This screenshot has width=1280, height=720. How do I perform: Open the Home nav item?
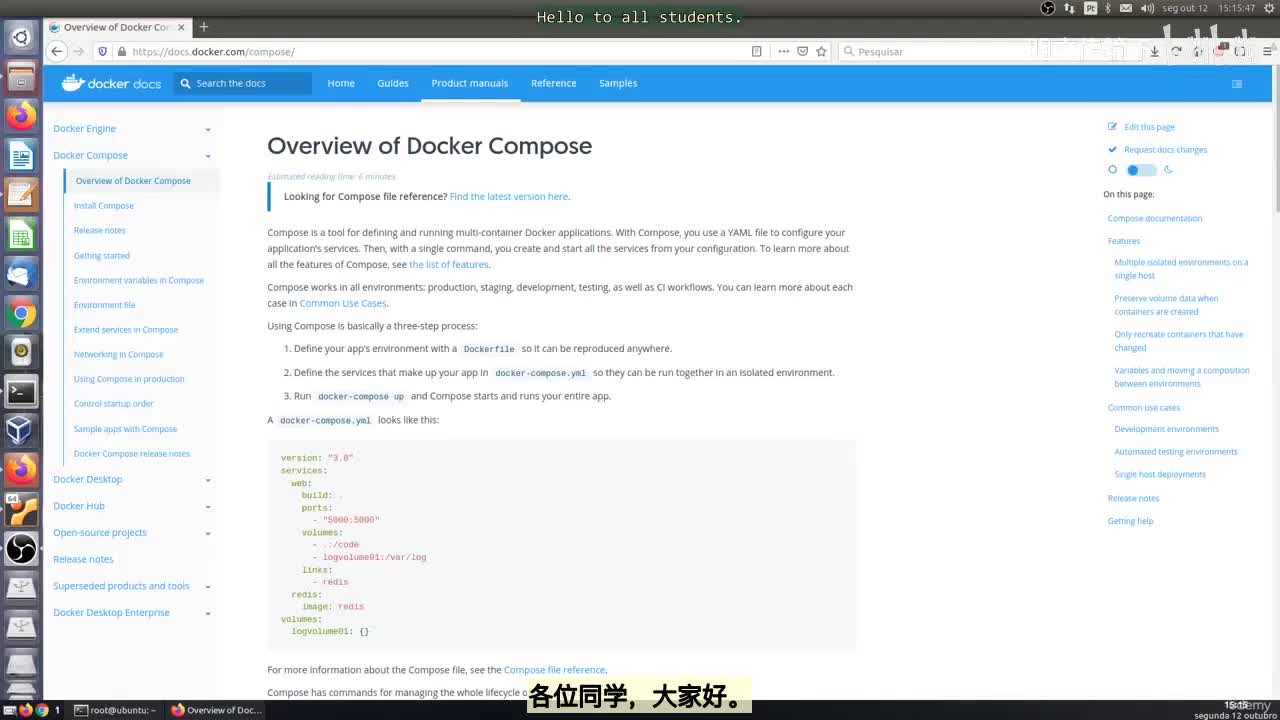click(341, 83)
